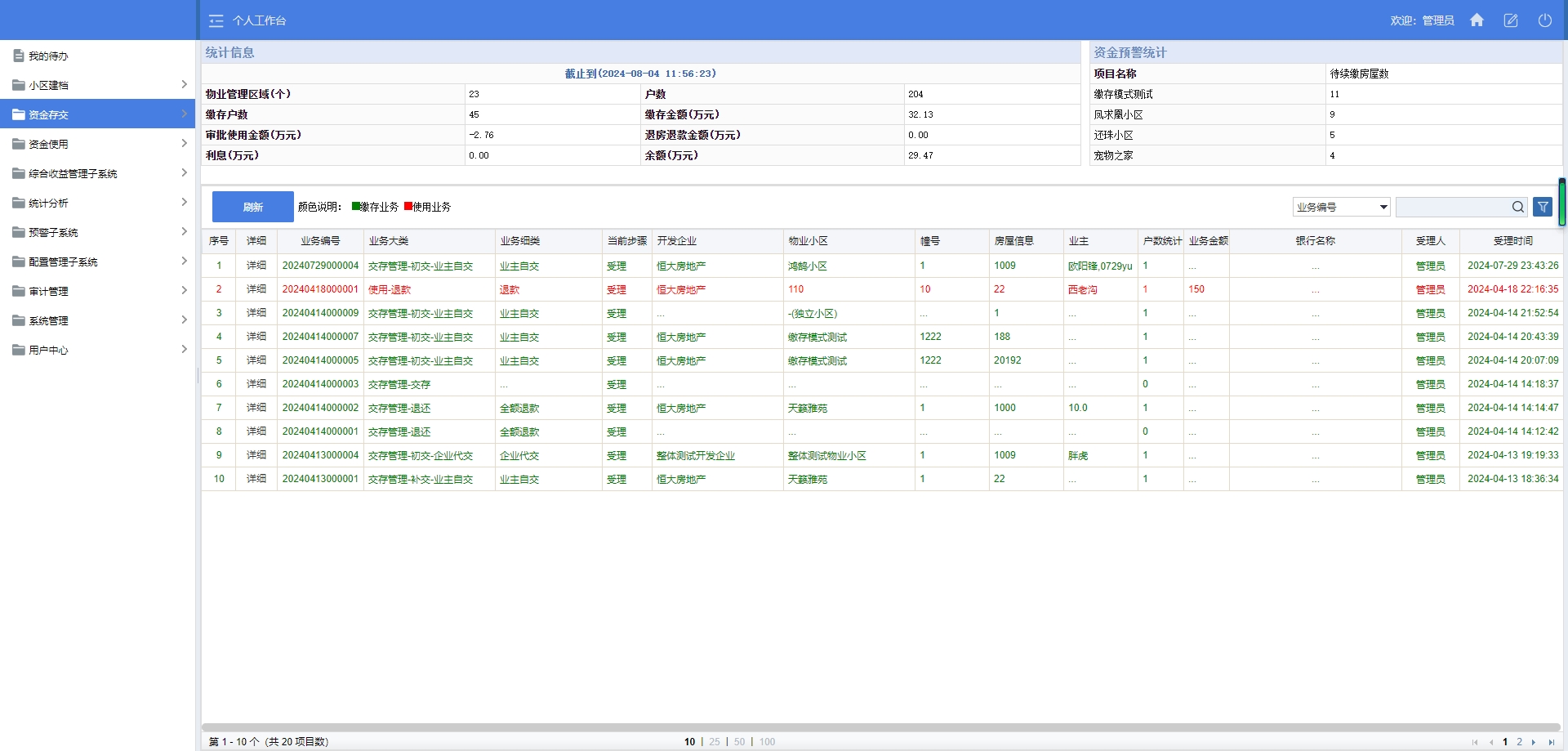Click 整体测试开发企业 cell
The width and height of the screenshot is (1568, 751).
coord(696,455)
